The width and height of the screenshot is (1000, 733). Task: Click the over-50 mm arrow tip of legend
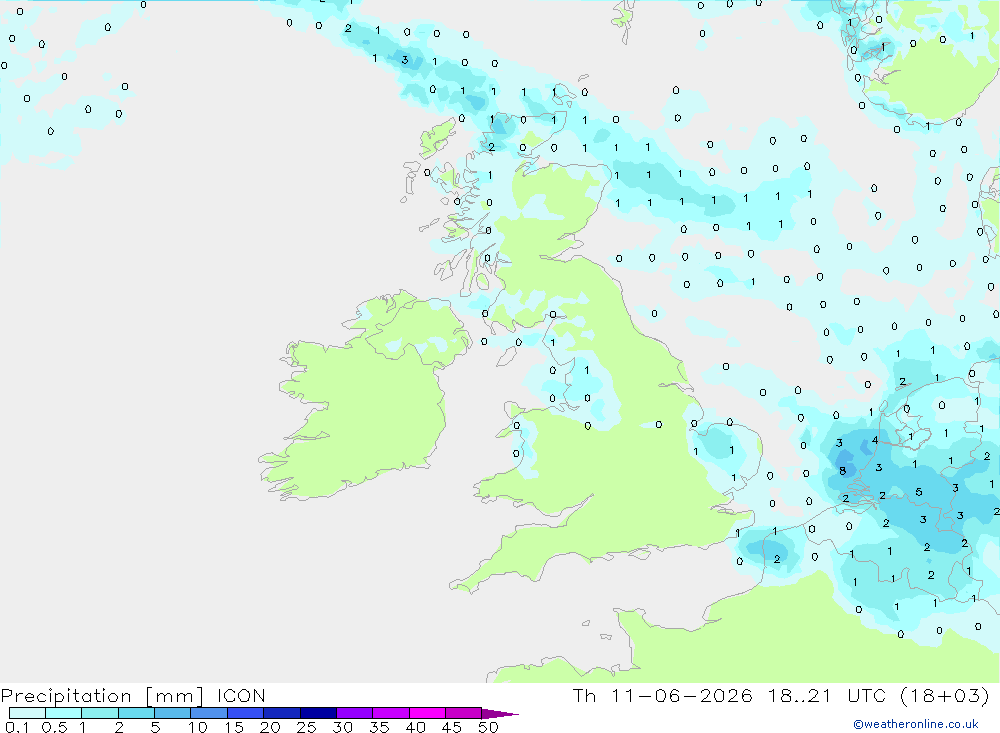499,713
